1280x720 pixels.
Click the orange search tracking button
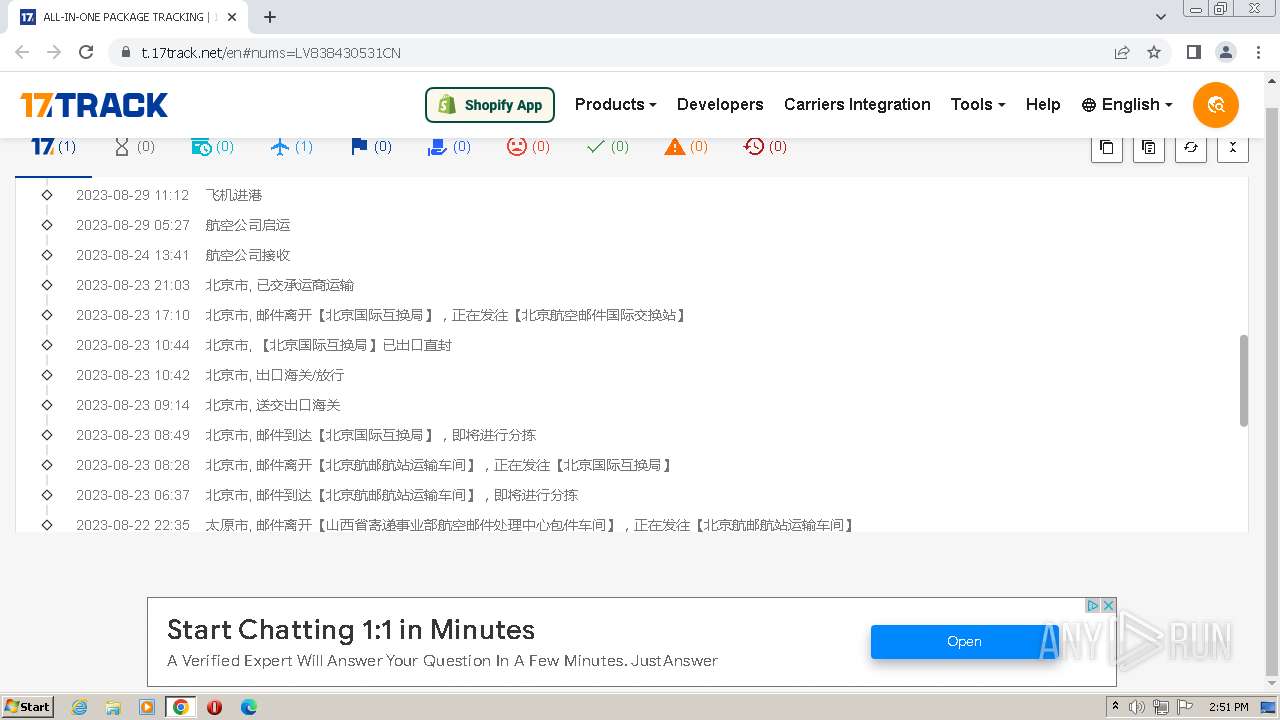coord(1215,105)
